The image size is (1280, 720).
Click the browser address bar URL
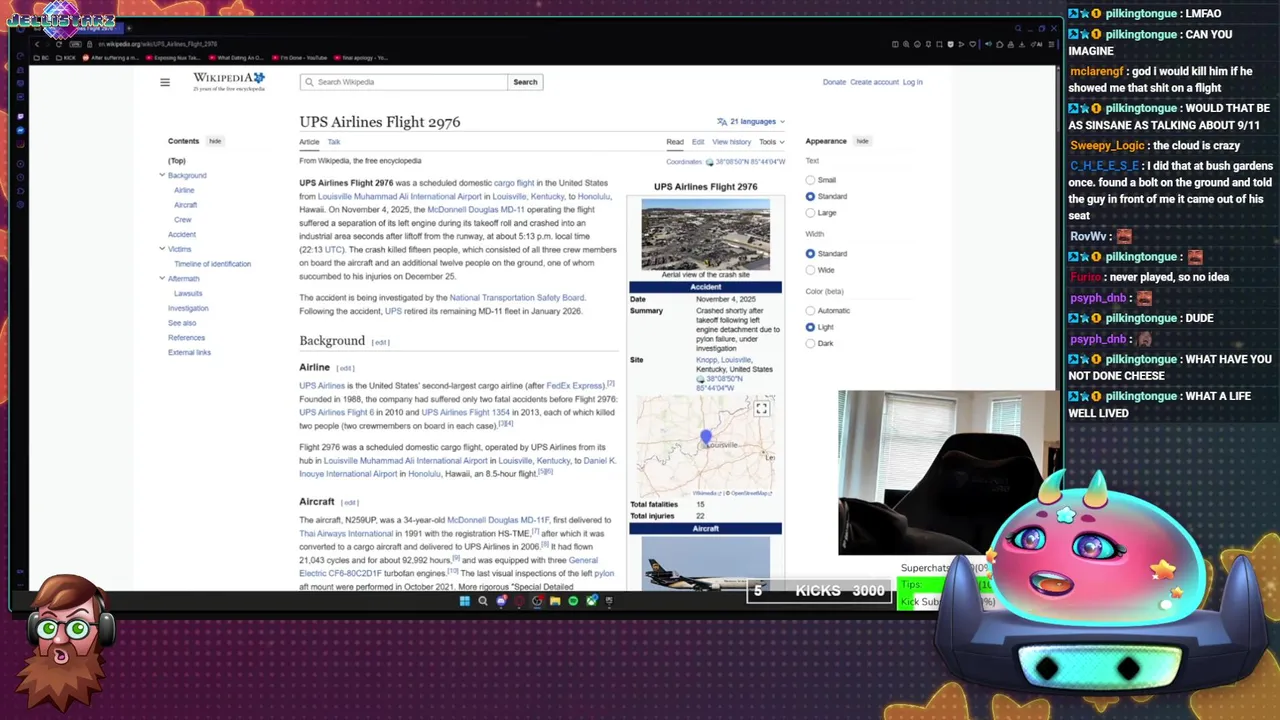point(157,44)
